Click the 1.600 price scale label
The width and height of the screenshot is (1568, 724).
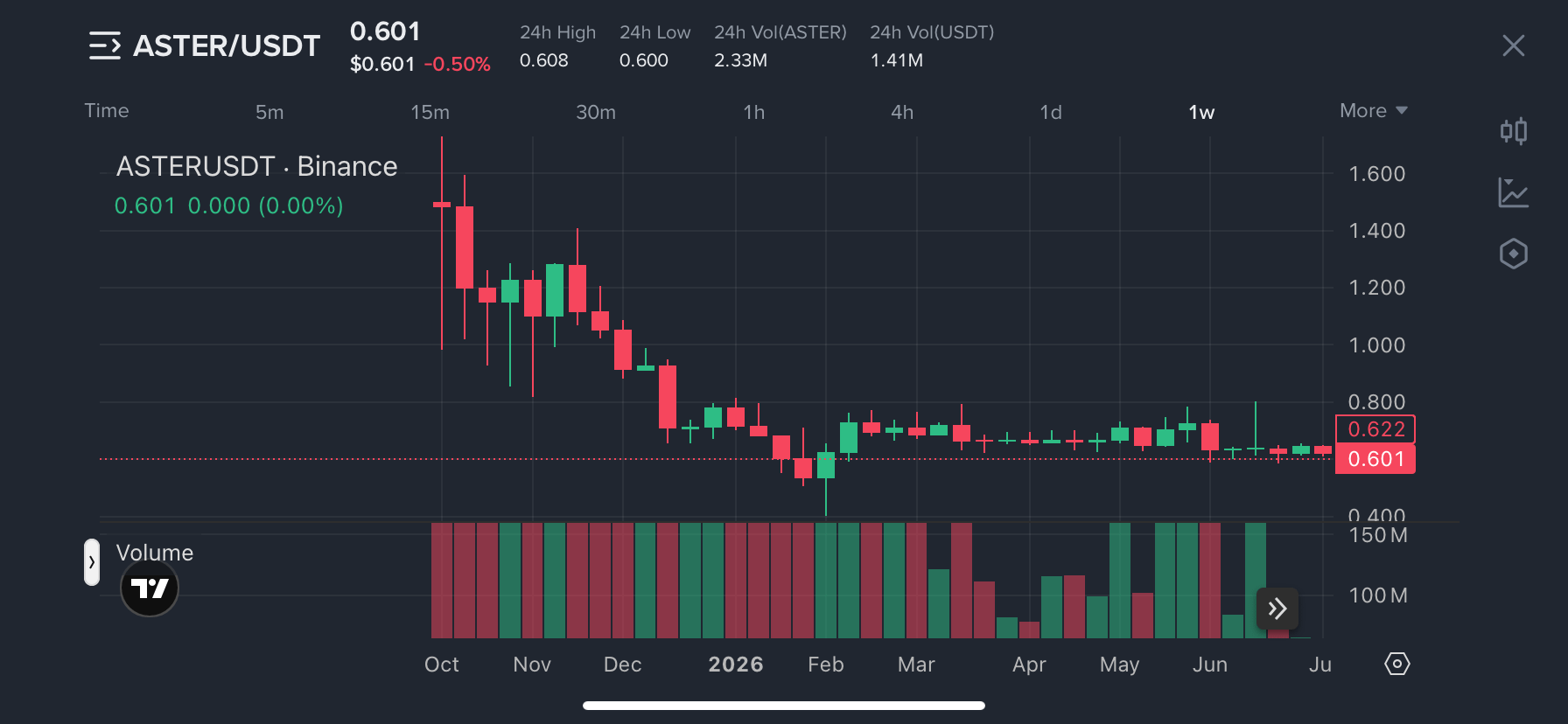tap(1377, 174)
